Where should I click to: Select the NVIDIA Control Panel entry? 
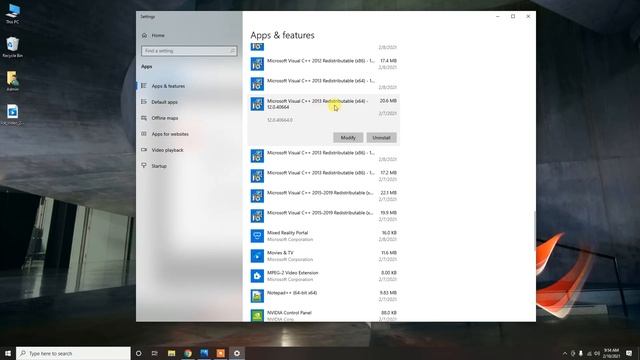point(324,314)
